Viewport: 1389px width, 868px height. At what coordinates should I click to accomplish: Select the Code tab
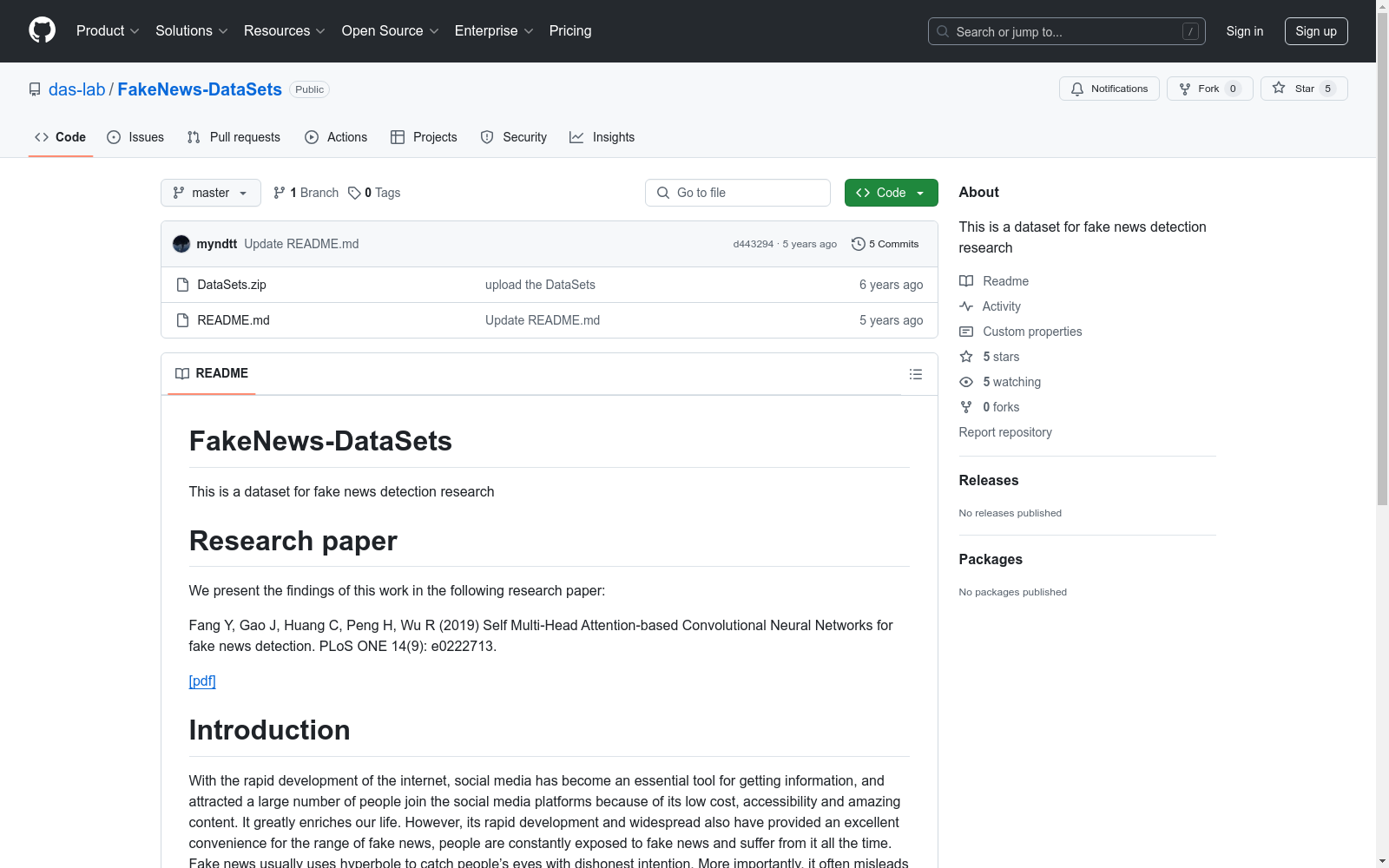pos(60,137)
